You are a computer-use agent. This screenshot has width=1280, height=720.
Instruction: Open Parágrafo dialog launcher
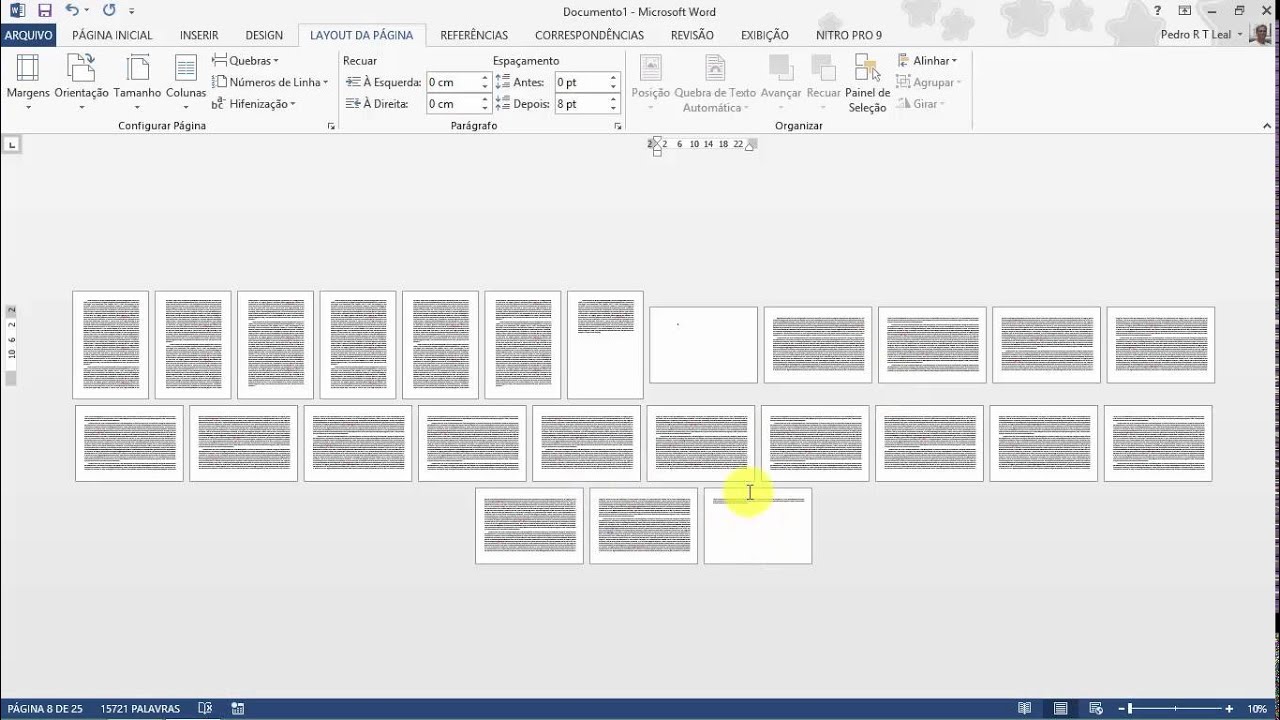click(x=617, y=127)
